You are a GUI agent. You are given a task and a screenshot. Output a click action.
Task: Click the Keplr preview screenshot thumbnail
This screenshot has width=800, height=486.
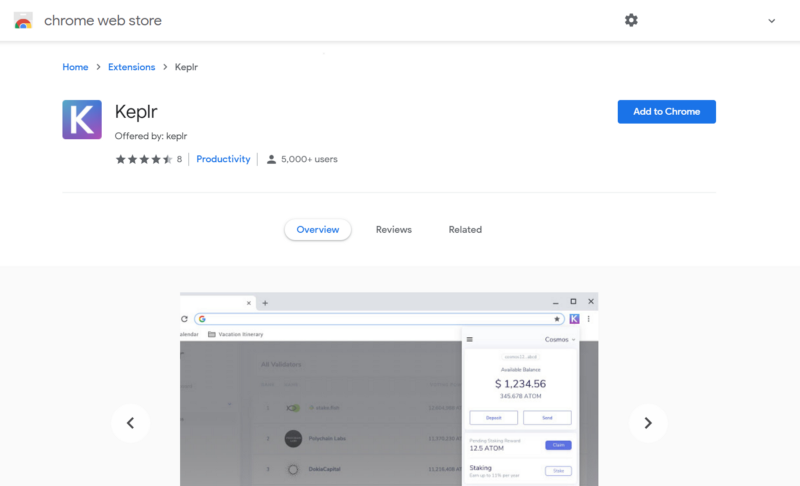pyautogui.click(x=389, y=389)
